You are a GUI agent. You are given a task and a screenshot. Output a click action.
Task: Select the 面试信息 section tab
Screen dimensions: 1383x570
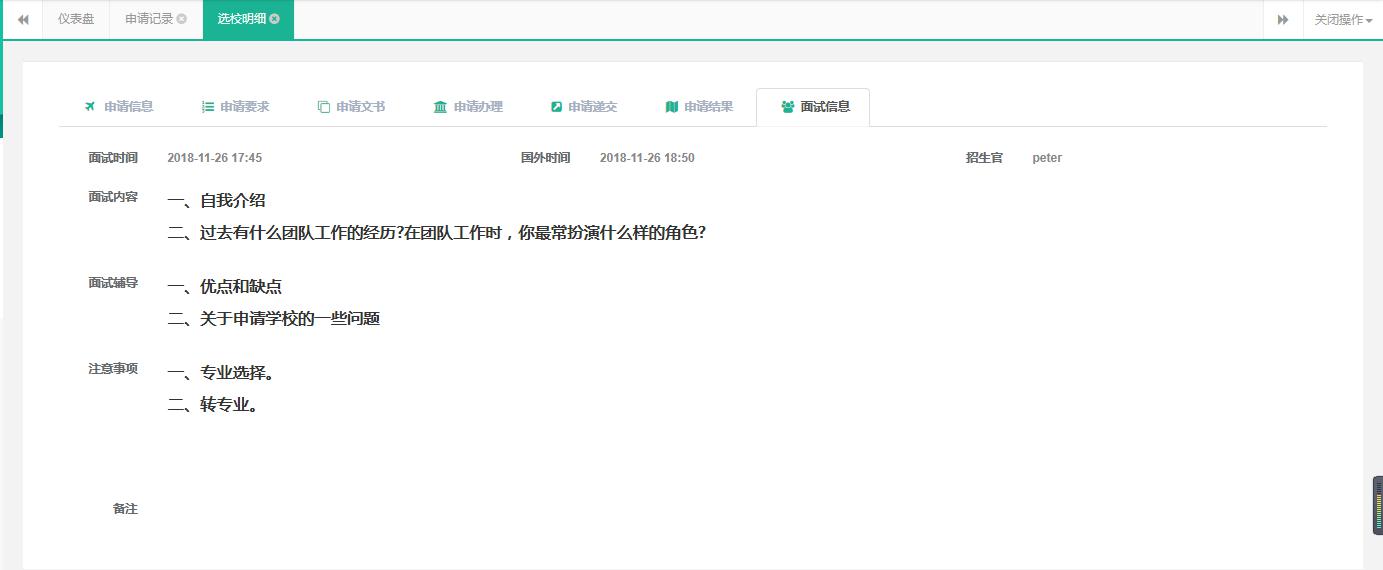point(813,107)
